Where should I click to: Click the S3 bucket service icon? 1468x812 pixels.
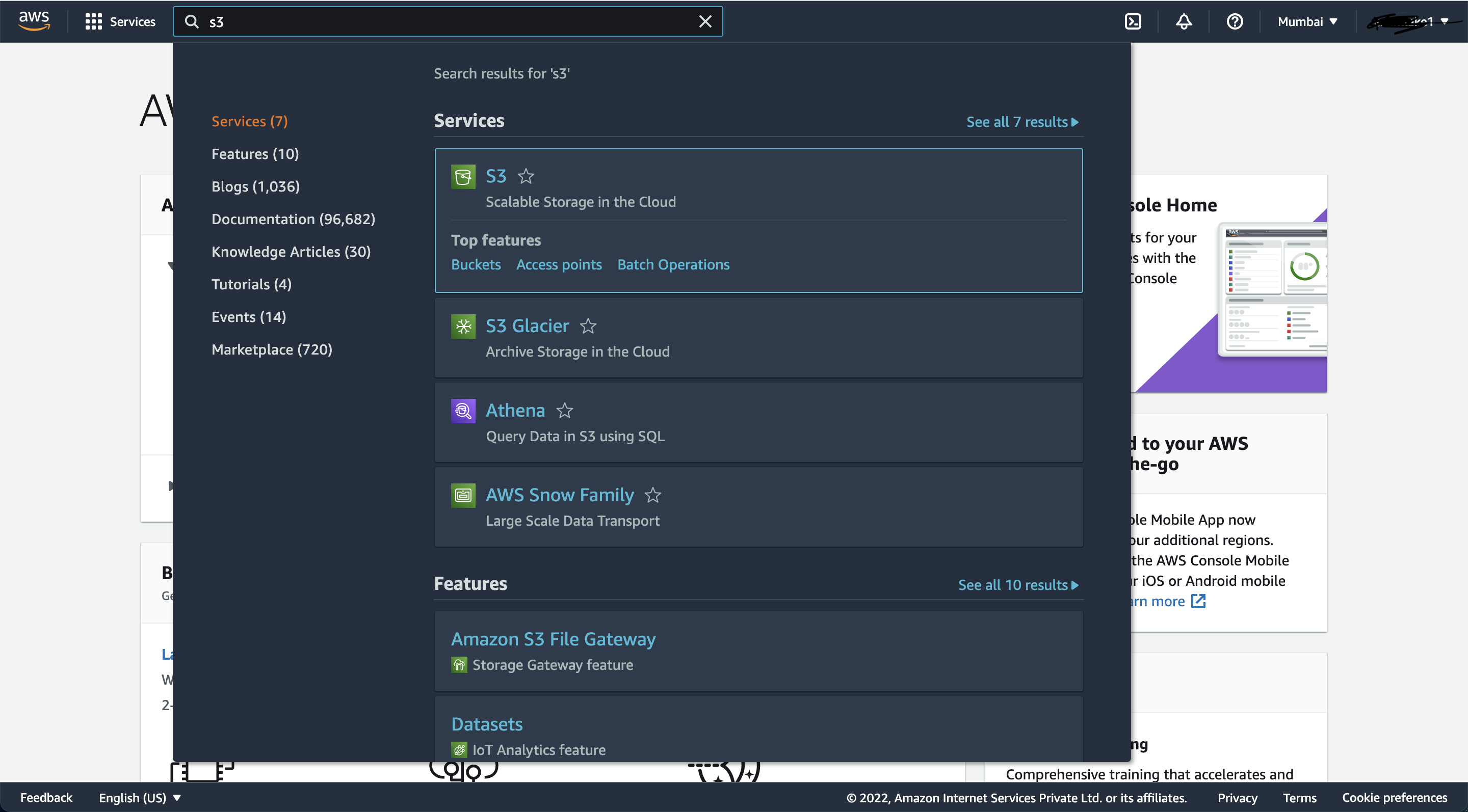463,177
